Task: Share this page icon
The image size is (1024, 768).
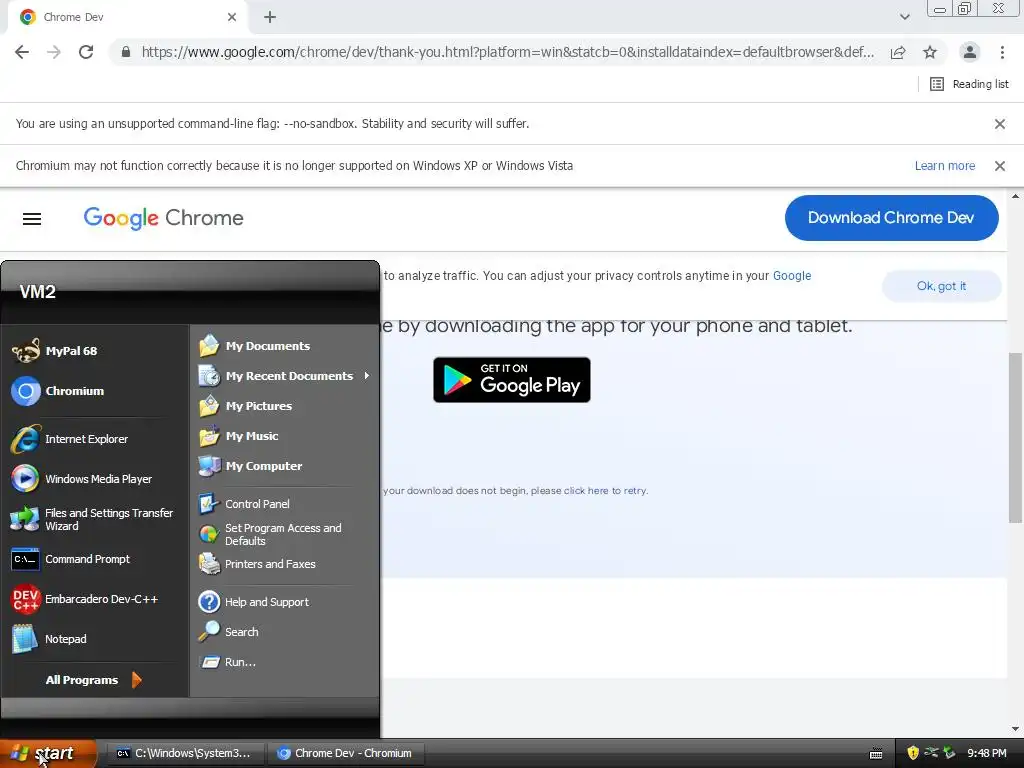Action: click(x=898, y=52)
